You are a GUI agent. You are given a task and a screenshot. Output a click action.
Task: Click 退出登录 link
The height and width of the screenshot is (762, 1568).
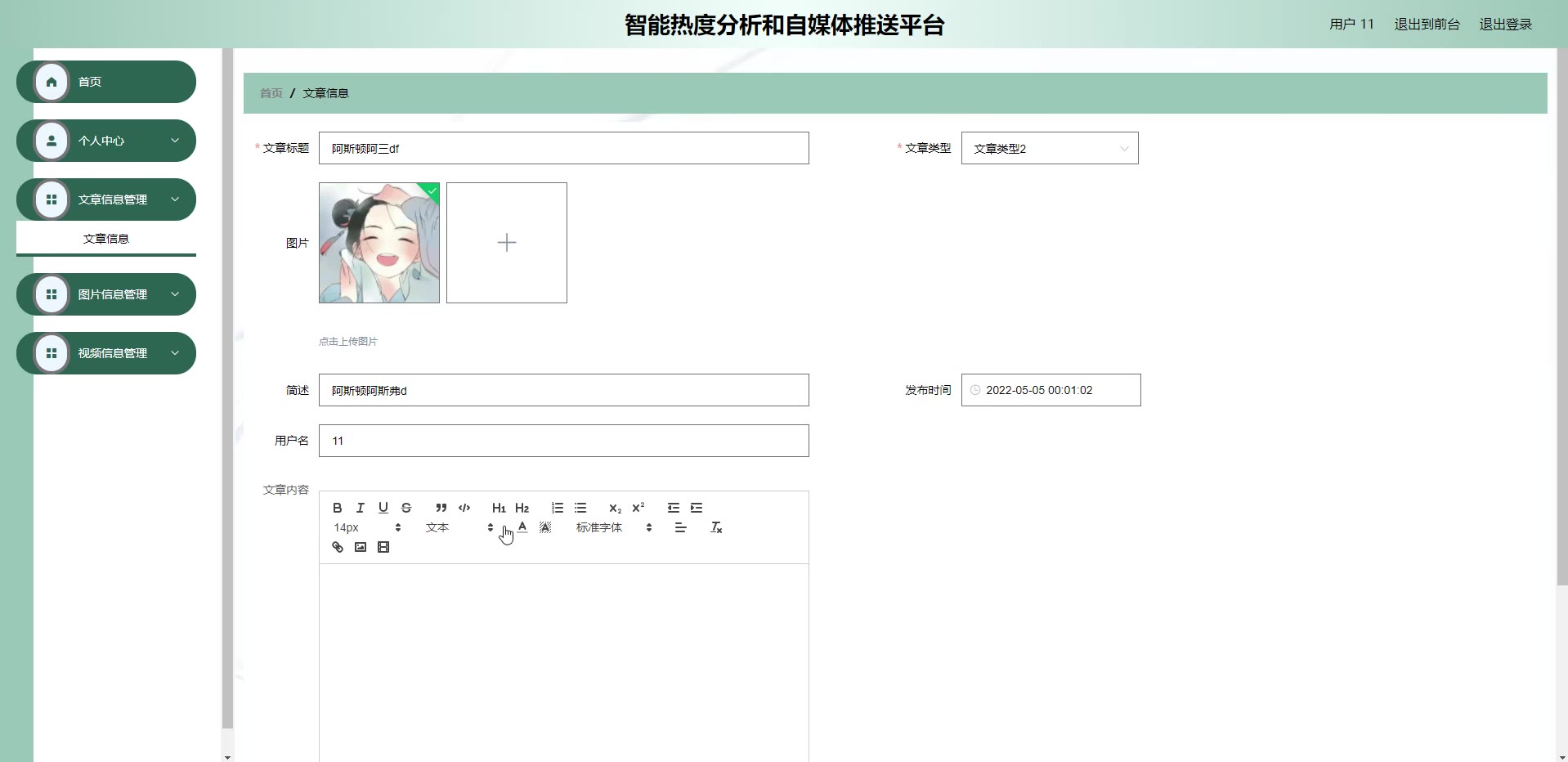tap(1505, 25)
